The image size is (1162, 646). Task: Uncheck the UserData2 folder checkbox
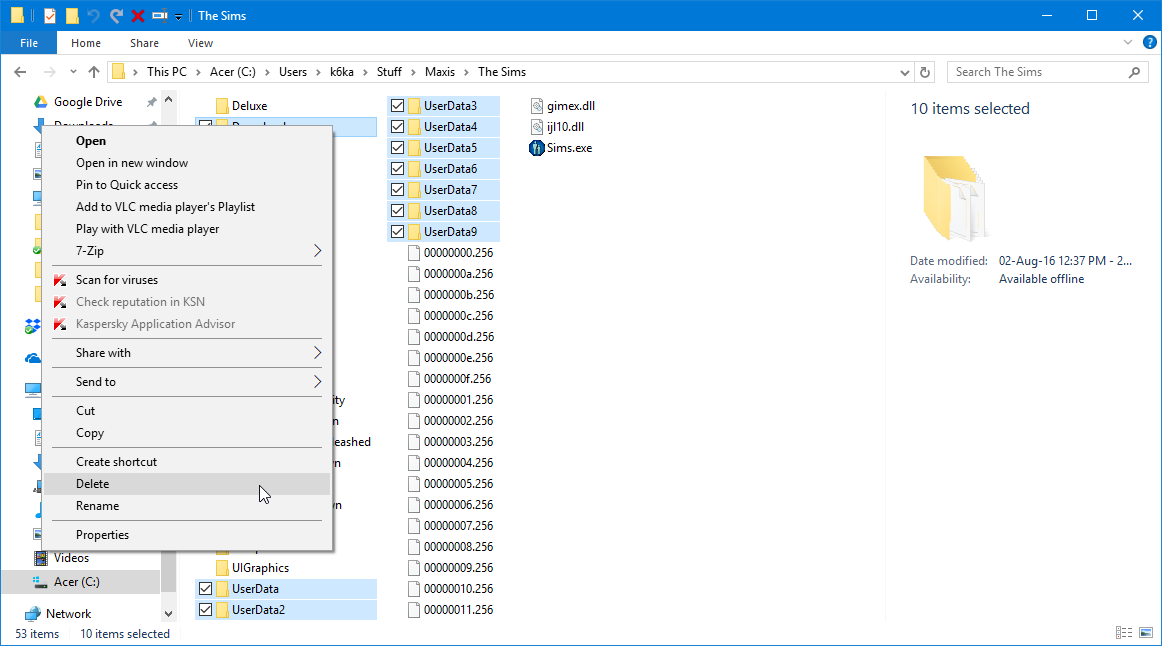pos(205,610)
